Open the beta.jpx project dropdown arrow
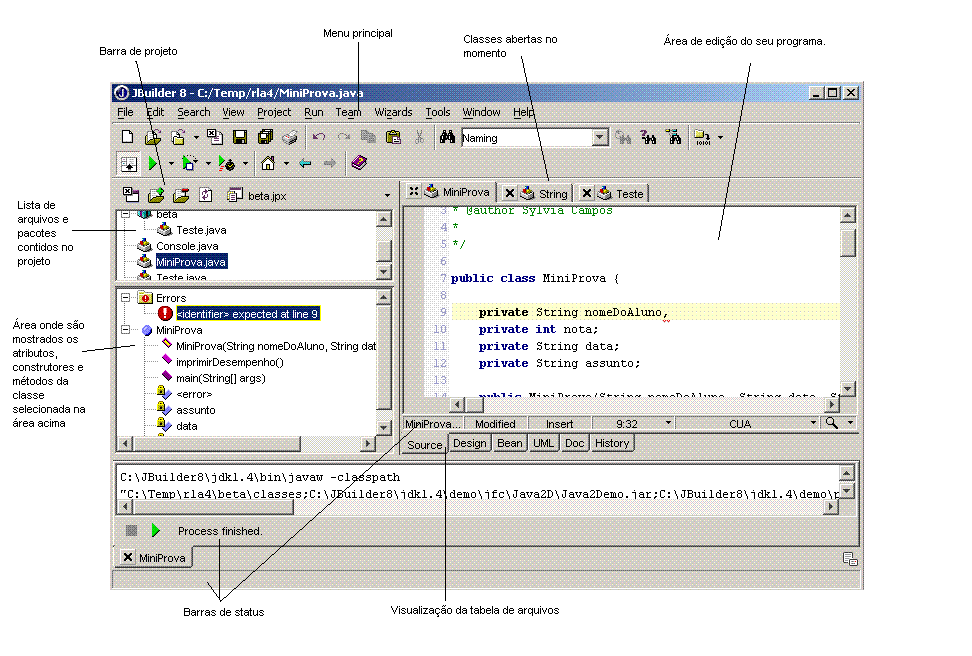Image resolution: width=972 pixels, height=656 pixels. pos(387,195)
